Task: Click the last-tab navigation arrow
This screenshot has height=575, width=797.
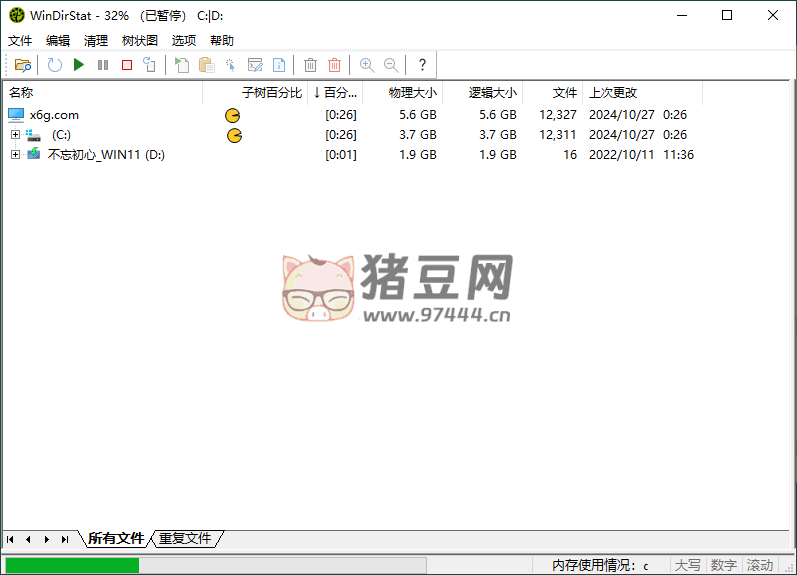Action: click(65, 539)
